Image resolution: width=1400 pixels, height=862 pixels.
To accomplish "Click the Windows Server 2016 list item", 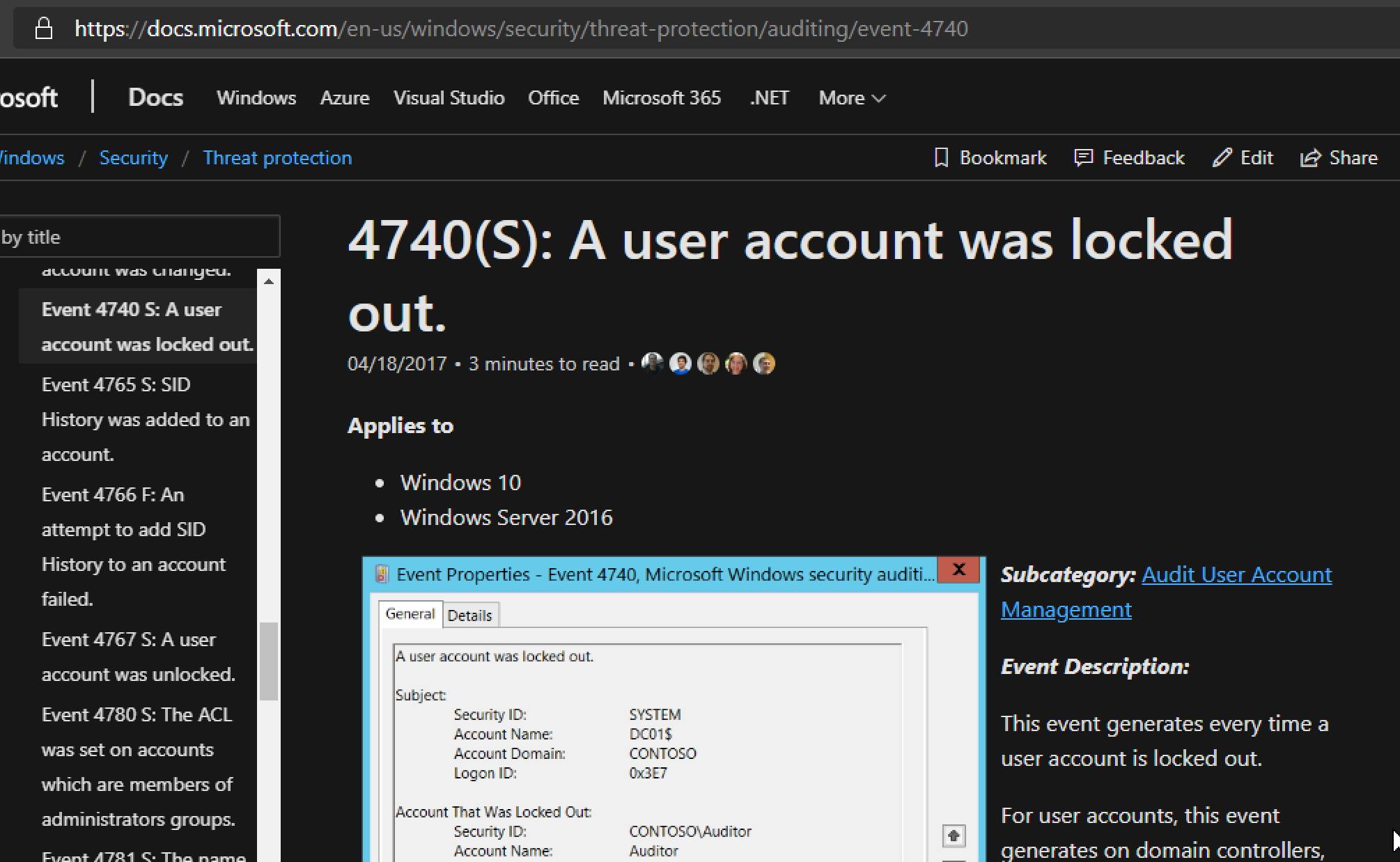I will [x=506, y=517].
